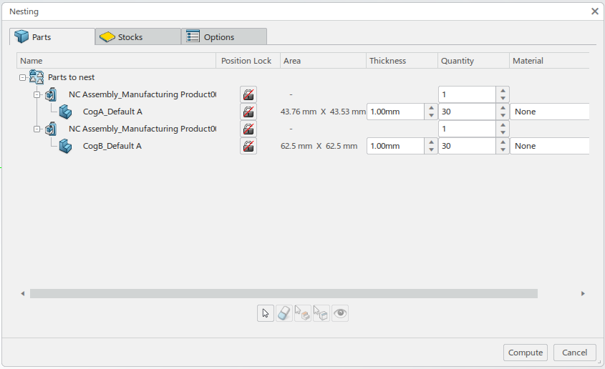Click the select part tool icon
Image resolution: width=605 pixels, height=369 pixels.
pos(321,313)
